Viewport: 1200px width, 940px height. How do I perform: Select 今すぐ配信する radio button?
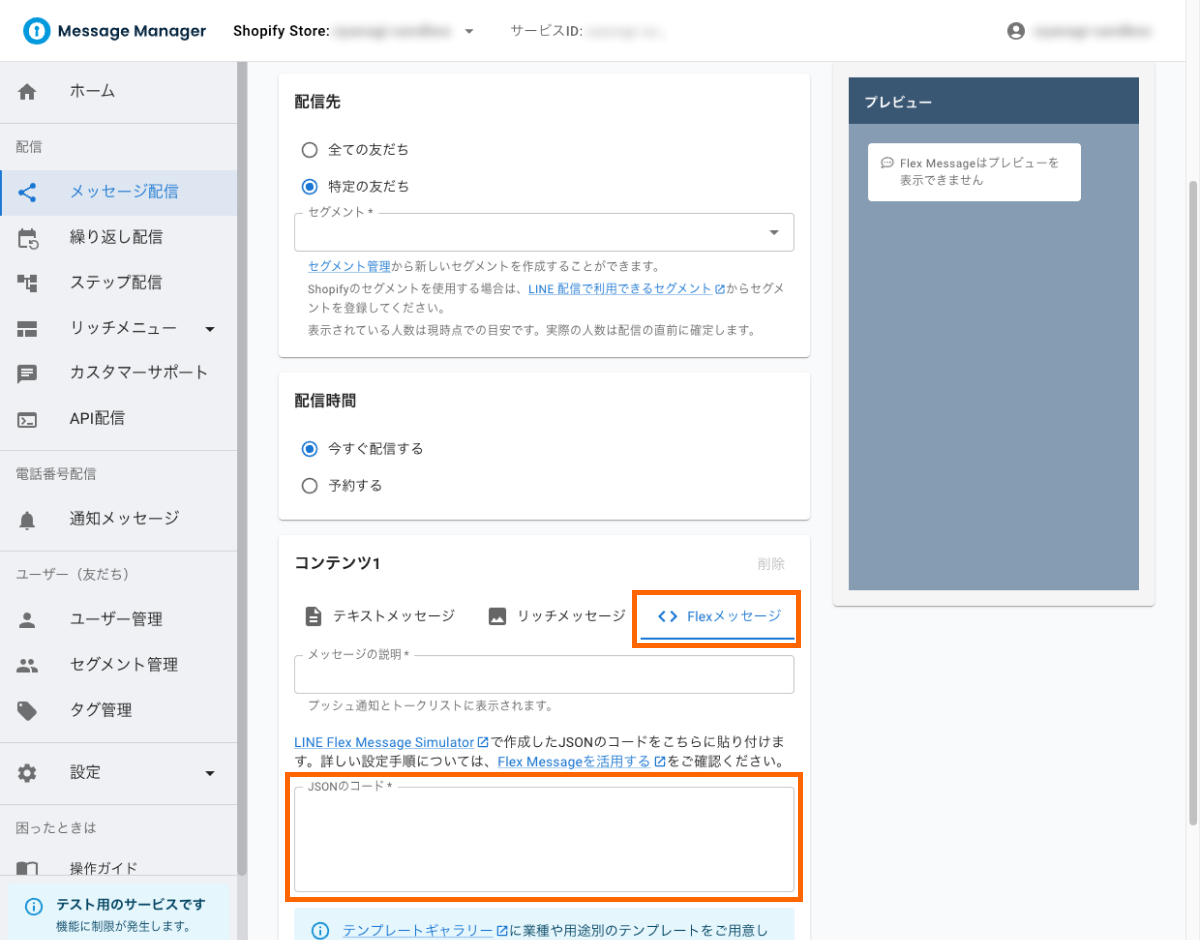pyautogui.click(x=310, y=449)
